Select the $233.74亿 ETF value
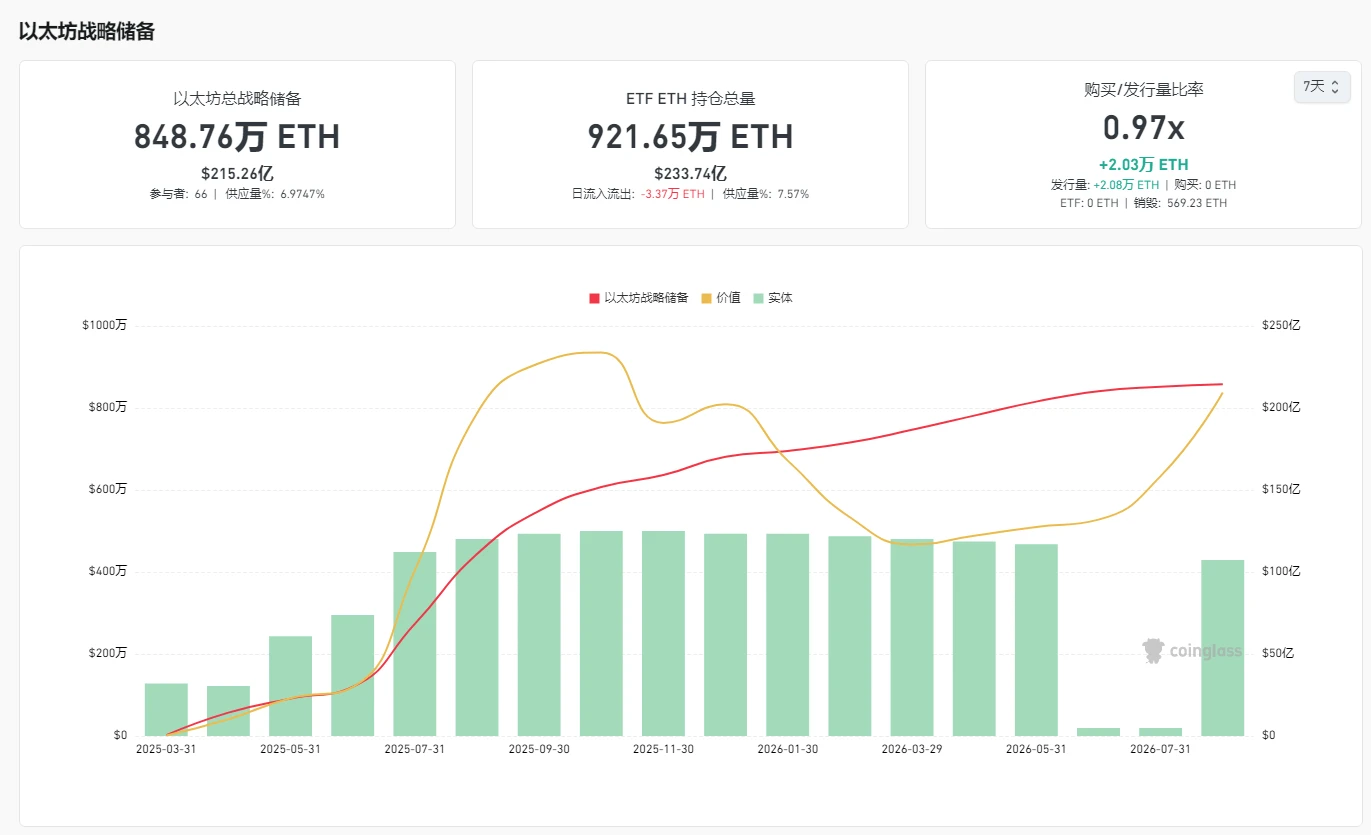 point(690,173)
